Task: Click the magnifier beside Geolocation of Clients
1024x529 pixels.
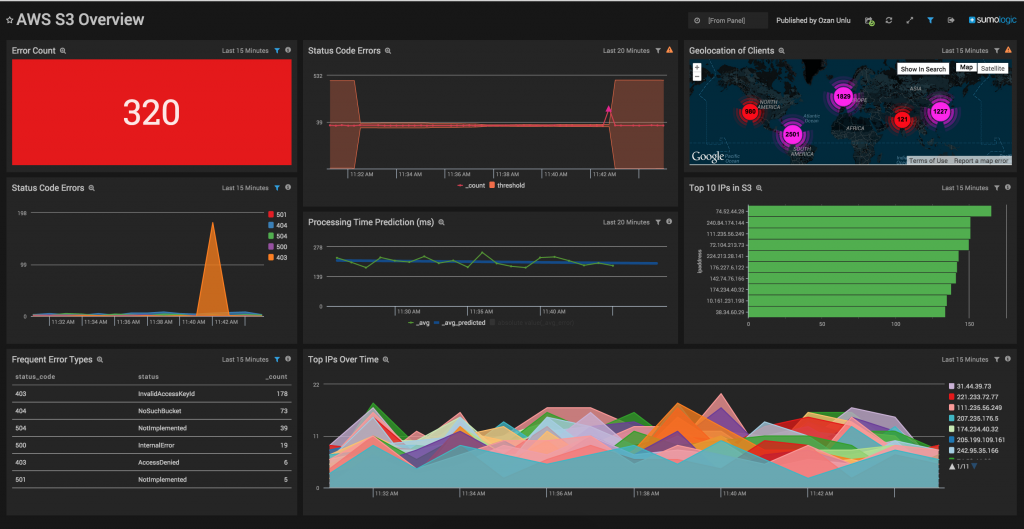Action: (782, 51)
